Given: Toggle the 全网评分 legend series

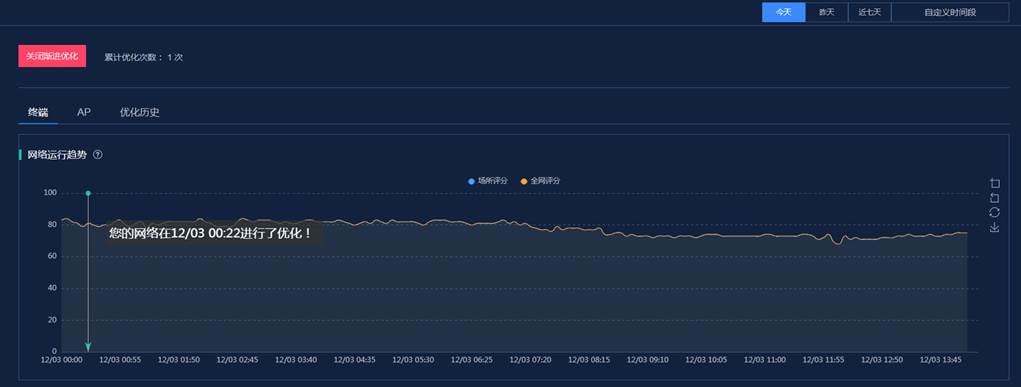Looking at the screenshot, I should click(x=540, y=181).
